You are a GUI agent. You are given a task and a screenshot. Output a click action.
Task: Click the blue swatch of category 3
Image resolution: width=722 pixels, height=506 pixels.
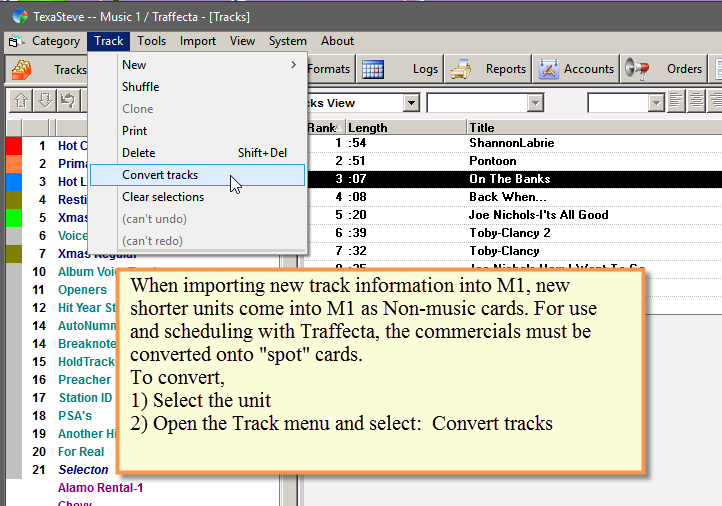click(x=14, y=182)
